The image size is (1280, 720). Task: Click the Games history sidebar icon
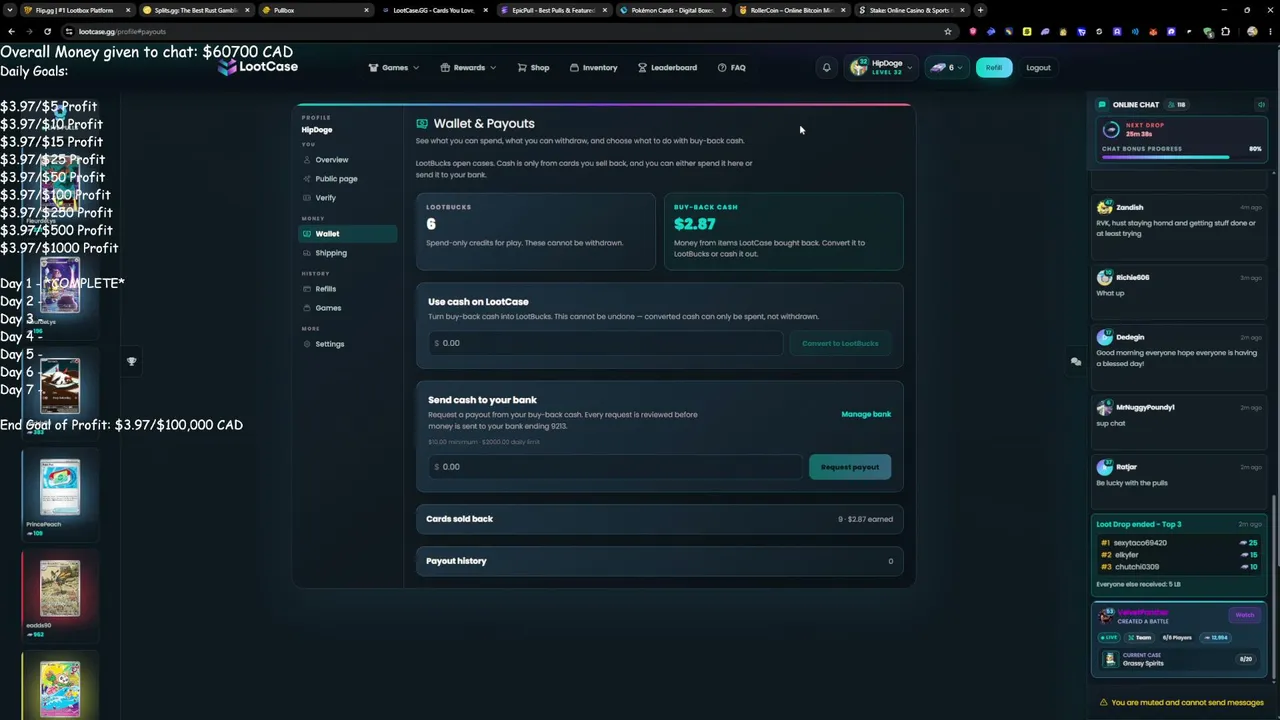[x=307, y=308]
